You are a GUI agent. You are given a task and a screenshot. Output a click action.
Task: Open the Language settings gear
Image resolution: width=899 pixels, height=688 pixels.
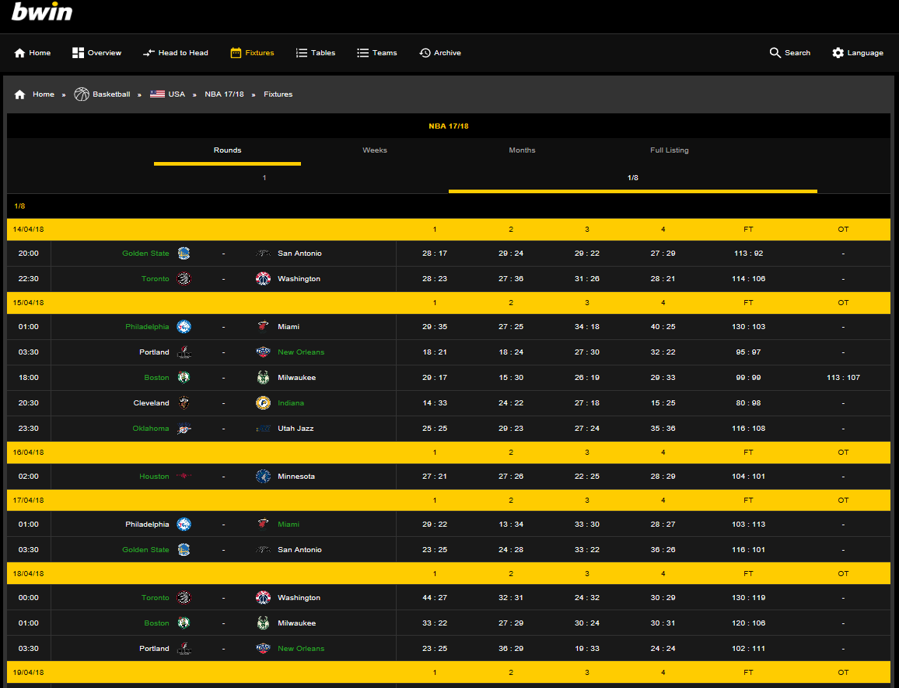tap(838, 53)
